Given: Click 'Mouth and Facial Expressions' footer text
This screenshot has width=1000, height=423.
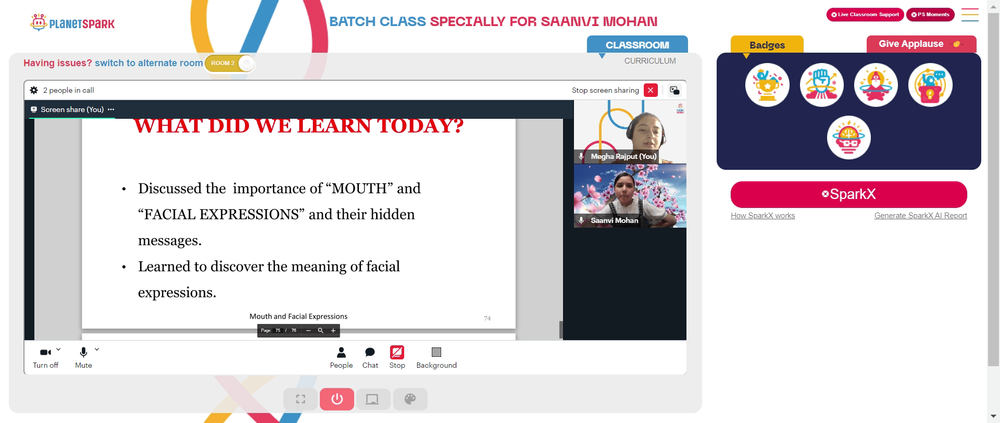Looking at the screenshot, I should [x=298, y=316].
